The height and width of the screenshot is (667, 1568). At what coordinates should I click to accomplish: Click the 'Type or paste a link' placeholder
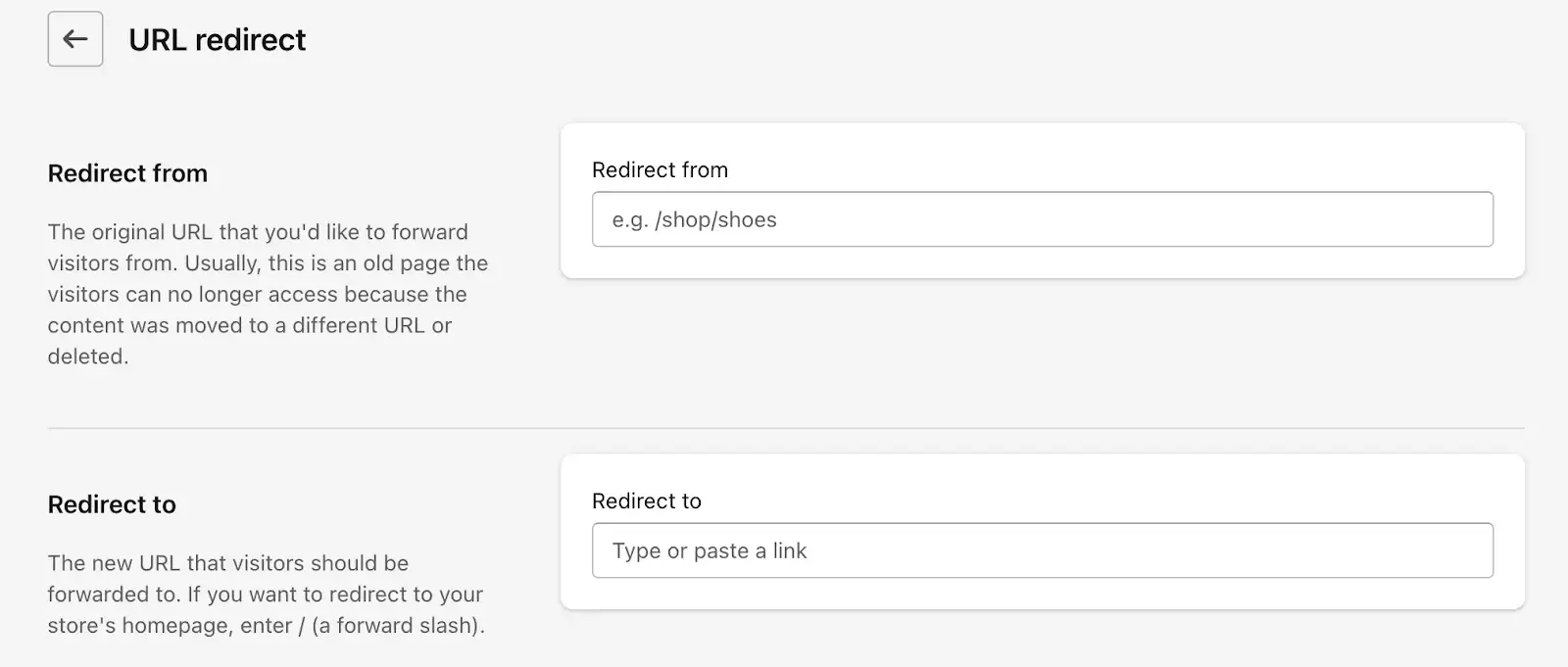coord(709,550)
